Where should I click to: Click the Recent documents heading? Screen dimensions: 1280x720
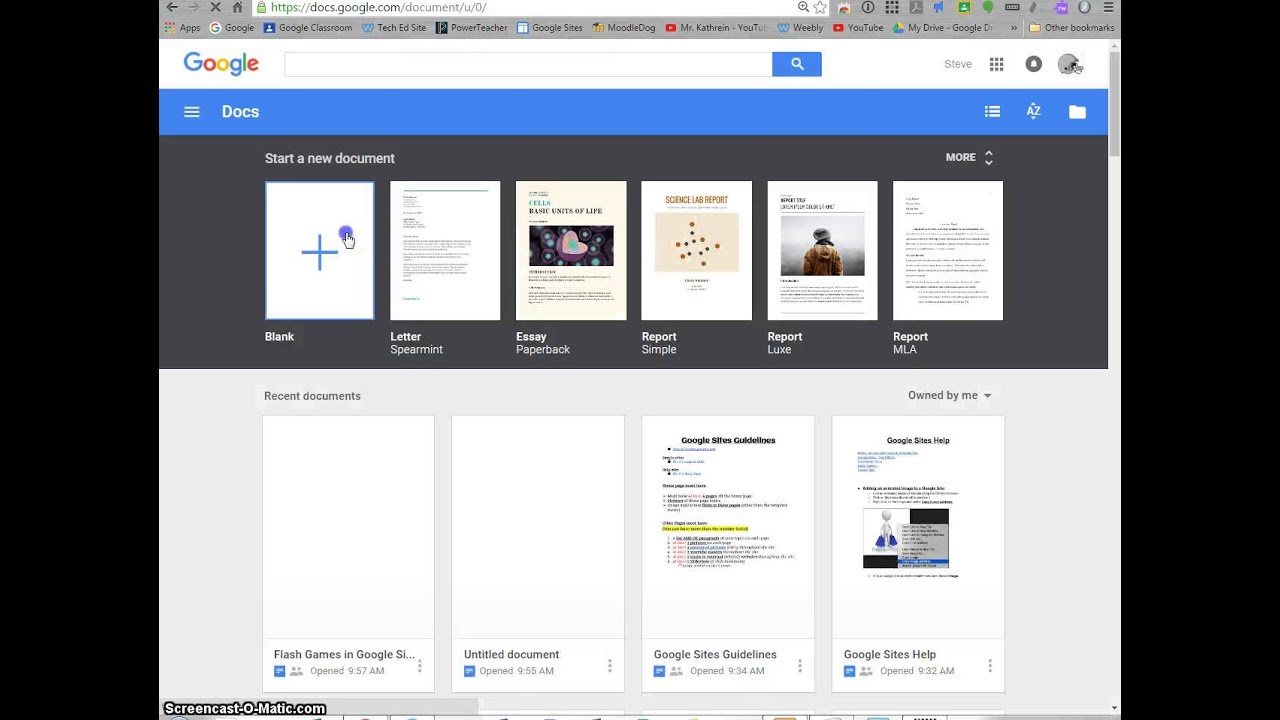point(312,396)
